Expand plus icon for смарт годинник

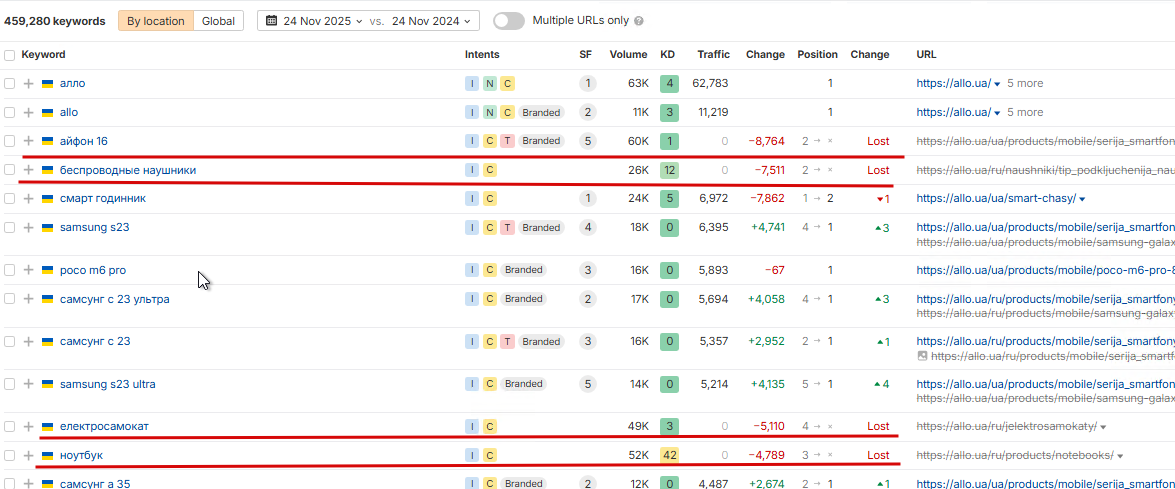point(28,198)
